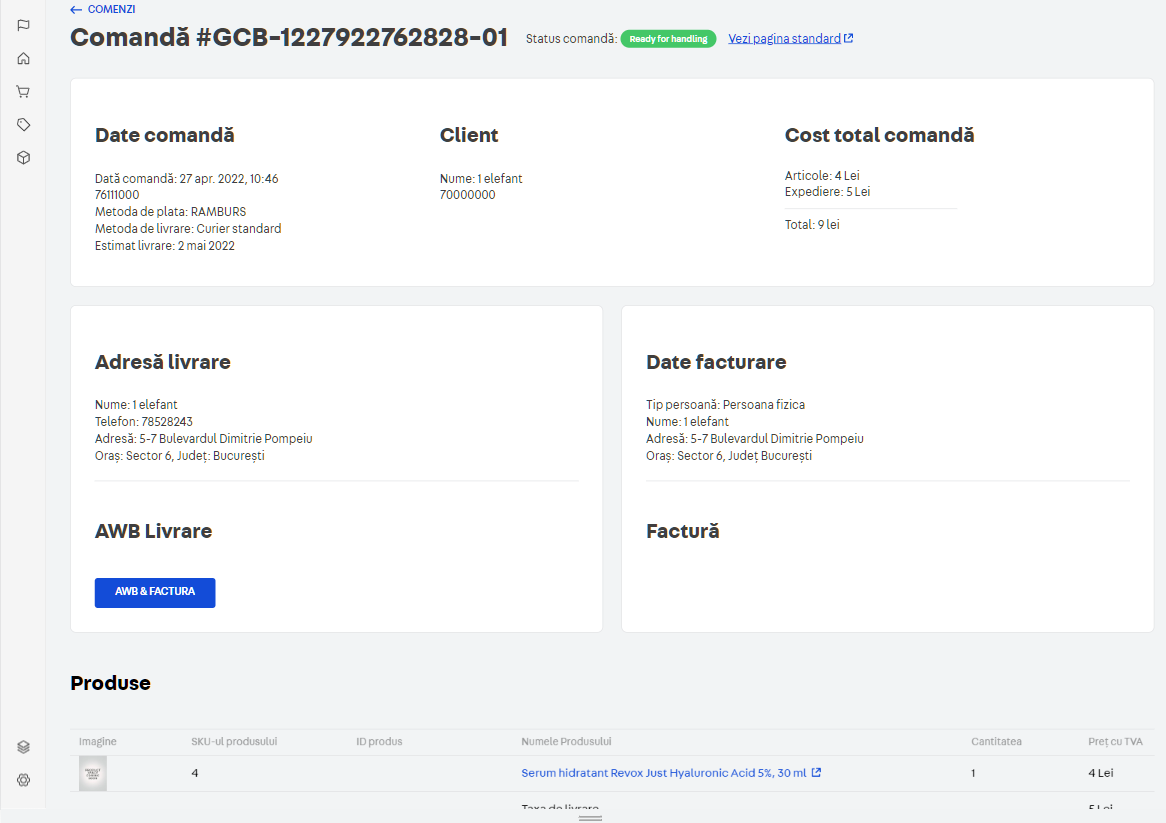Open the shopping cart orders section
1166x823 pixels.
tap(23, 91)
